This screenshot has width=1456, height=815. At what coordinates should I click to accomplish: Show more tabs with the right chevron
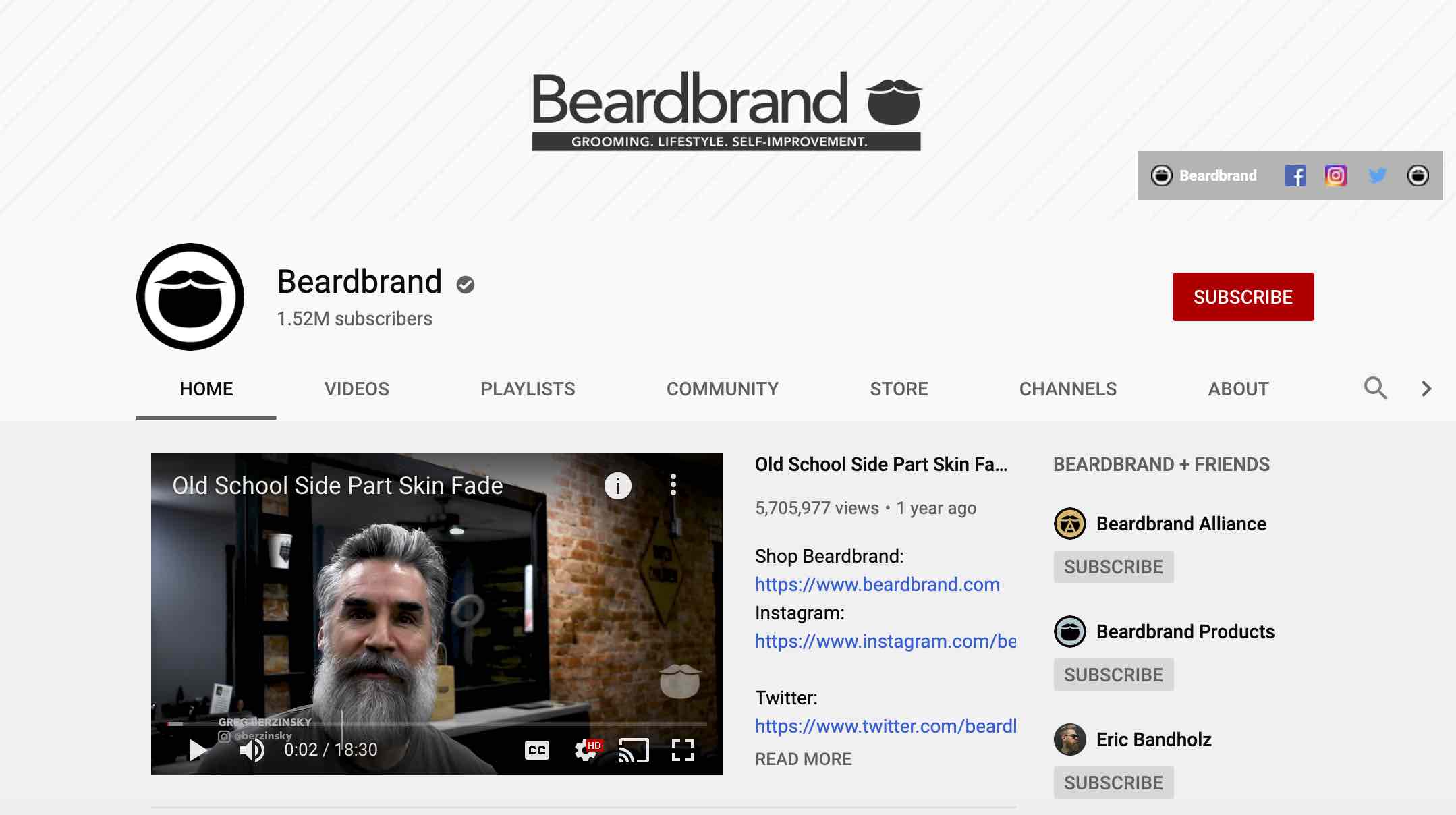pyautogui.click(x=1426, y=389)
